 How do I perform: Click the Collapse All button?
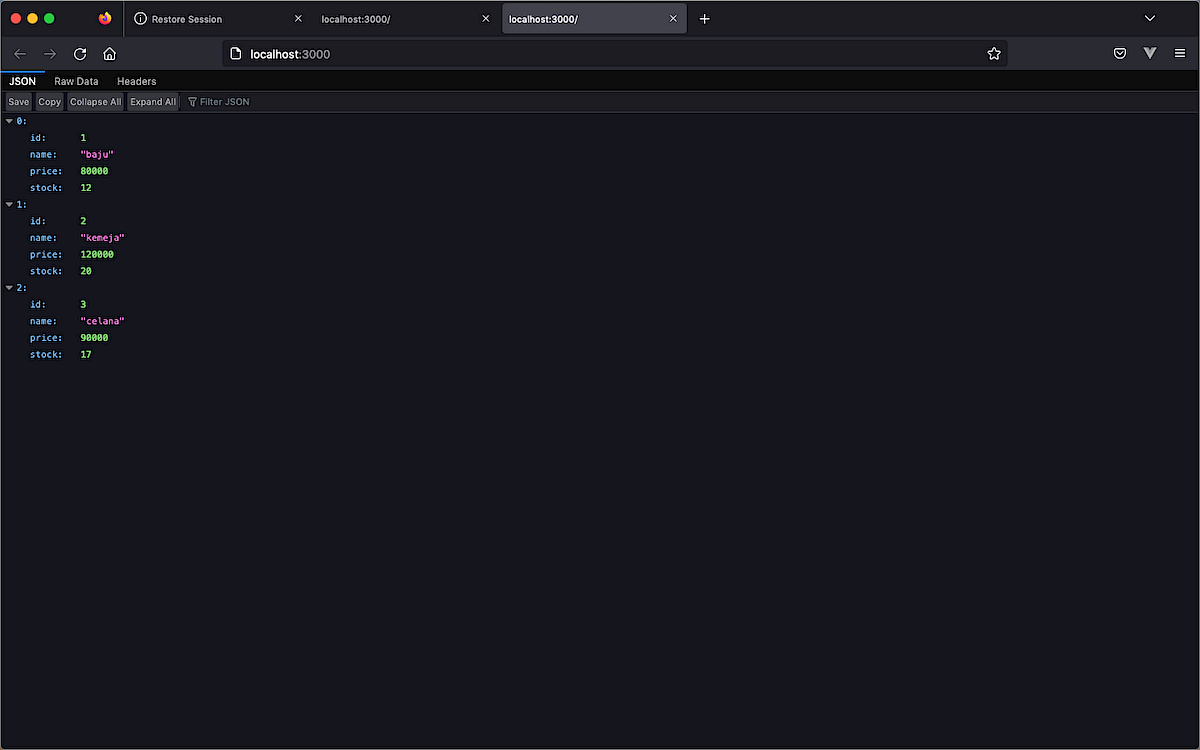pos(95,101)
